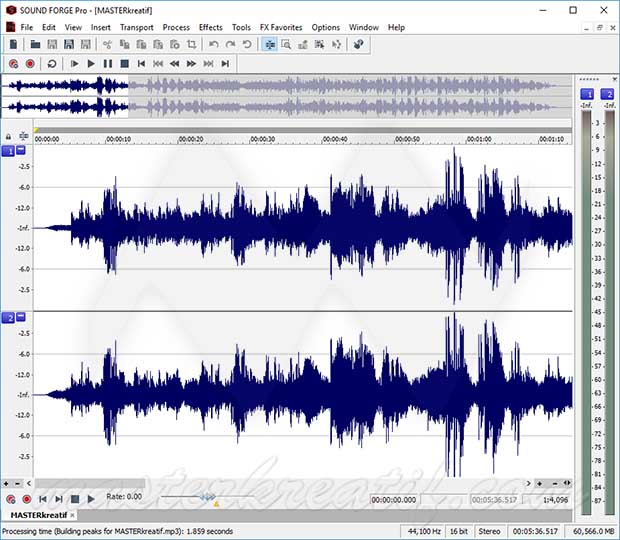Close the MASTERkreatif tab

click(72, 515)
